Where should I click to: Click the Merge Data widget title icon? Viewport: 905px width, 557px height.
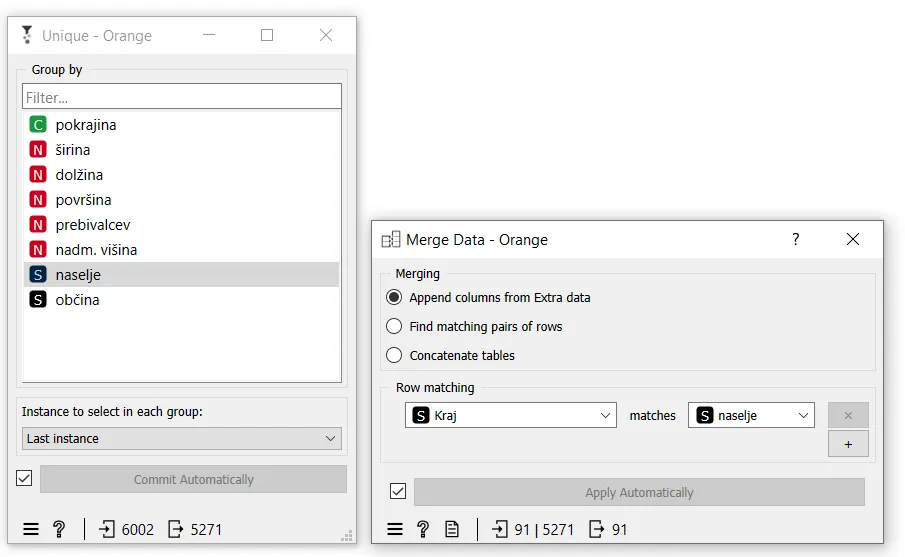point(391,240)
